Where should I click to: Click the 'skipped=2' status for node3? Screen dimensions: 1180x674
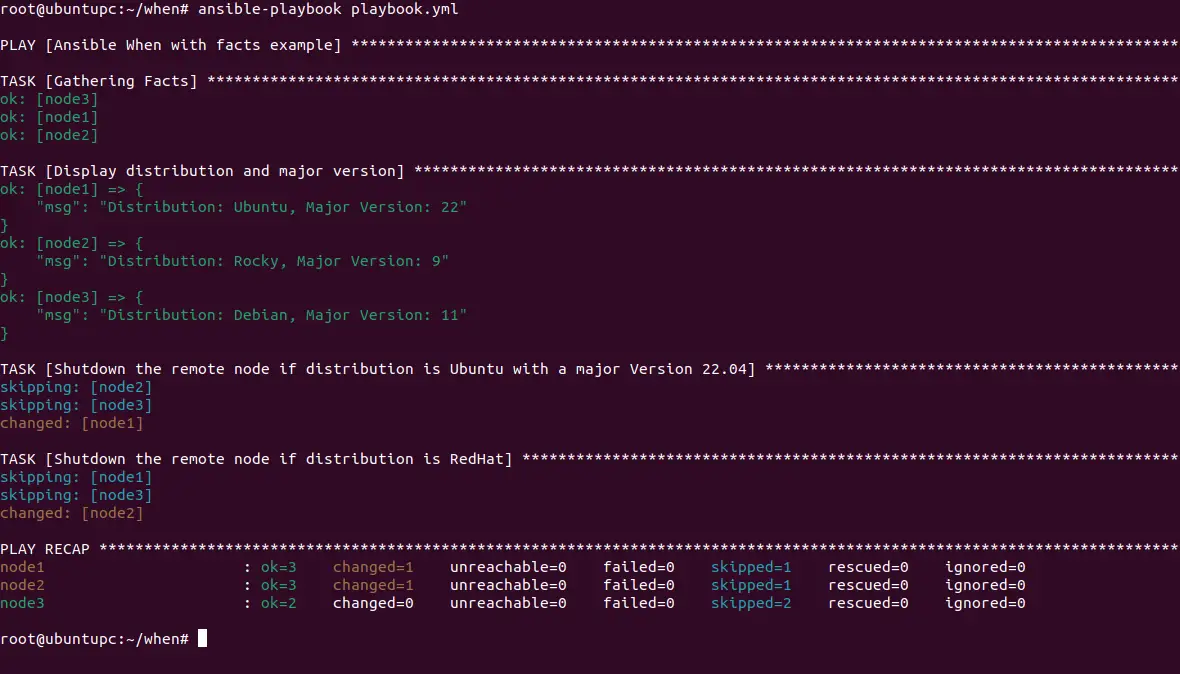point(751,602)
